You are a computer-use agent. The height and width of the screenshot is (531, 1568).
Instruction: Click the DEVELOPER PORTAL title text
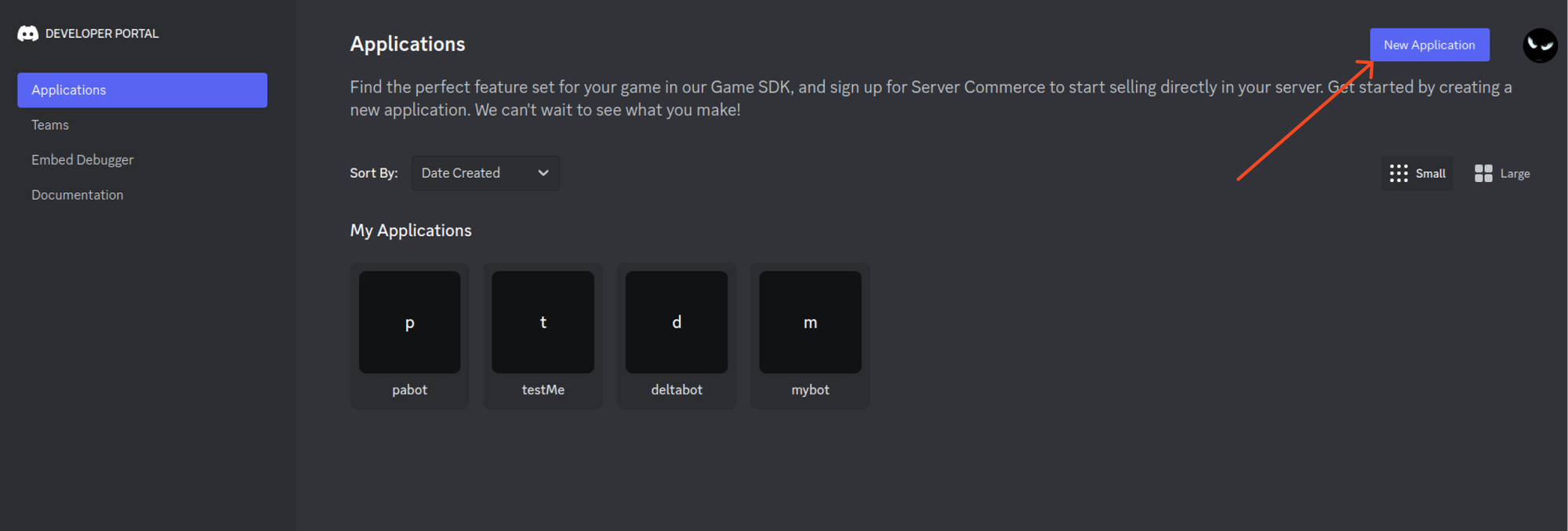pos(102,34)
